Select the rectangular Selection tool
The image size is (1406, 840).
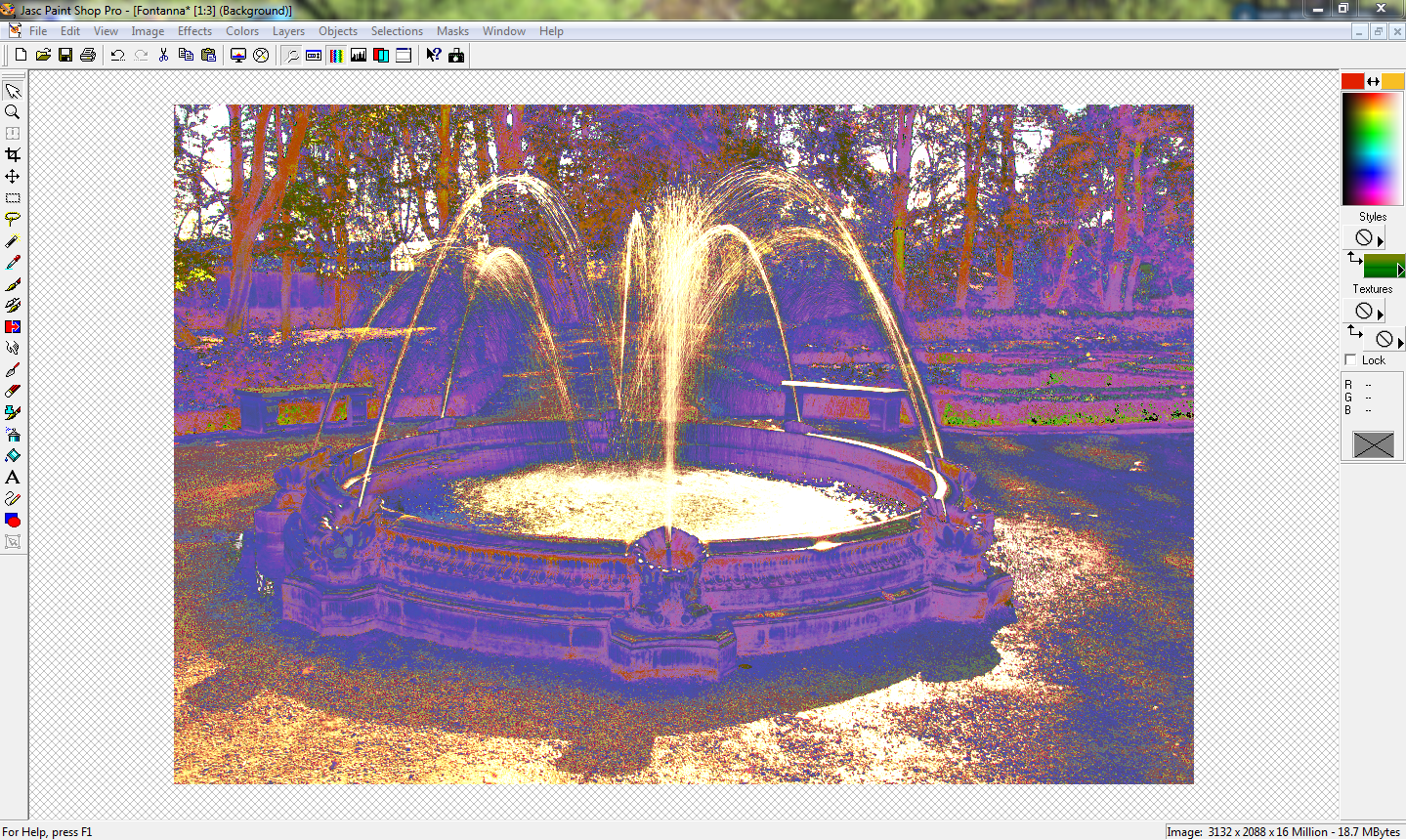(13, 198)
